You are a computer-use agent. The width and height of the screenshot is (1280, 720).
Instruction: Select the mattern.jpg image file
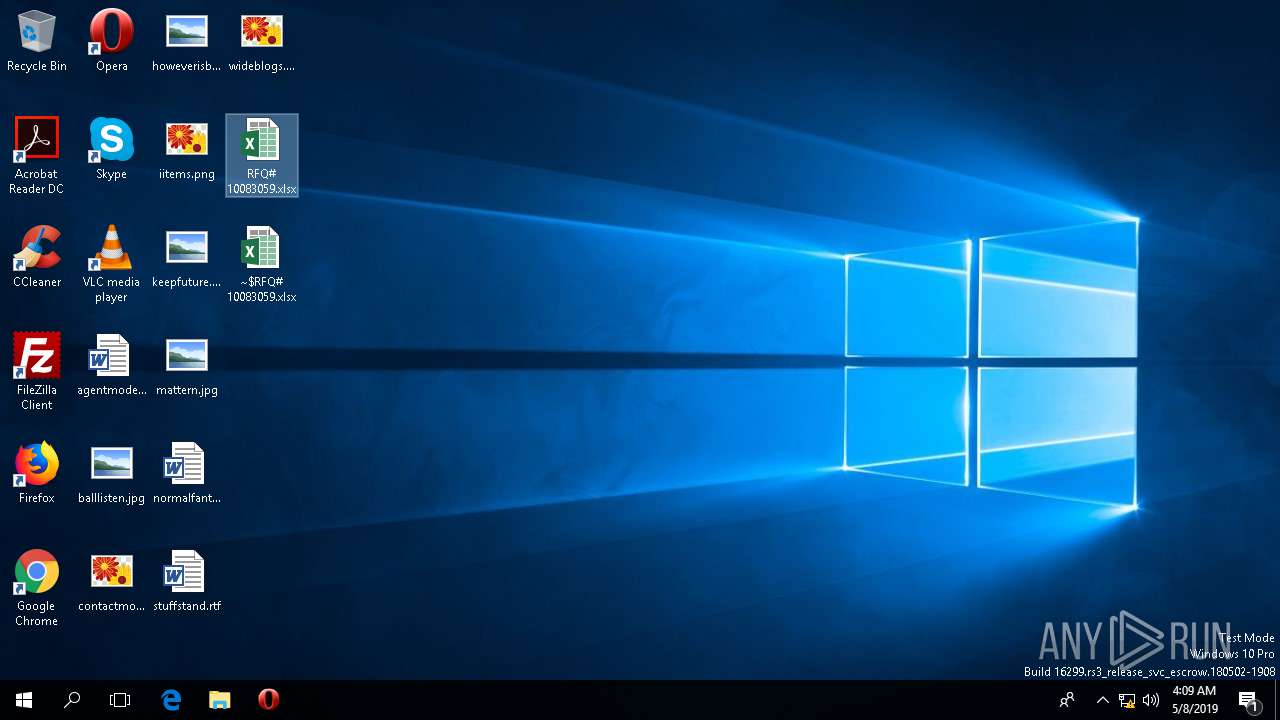(x=187, y=365)
